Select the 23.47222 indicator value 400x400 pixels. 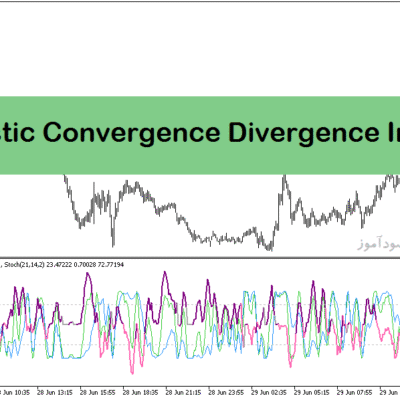[x=59, y=265]
